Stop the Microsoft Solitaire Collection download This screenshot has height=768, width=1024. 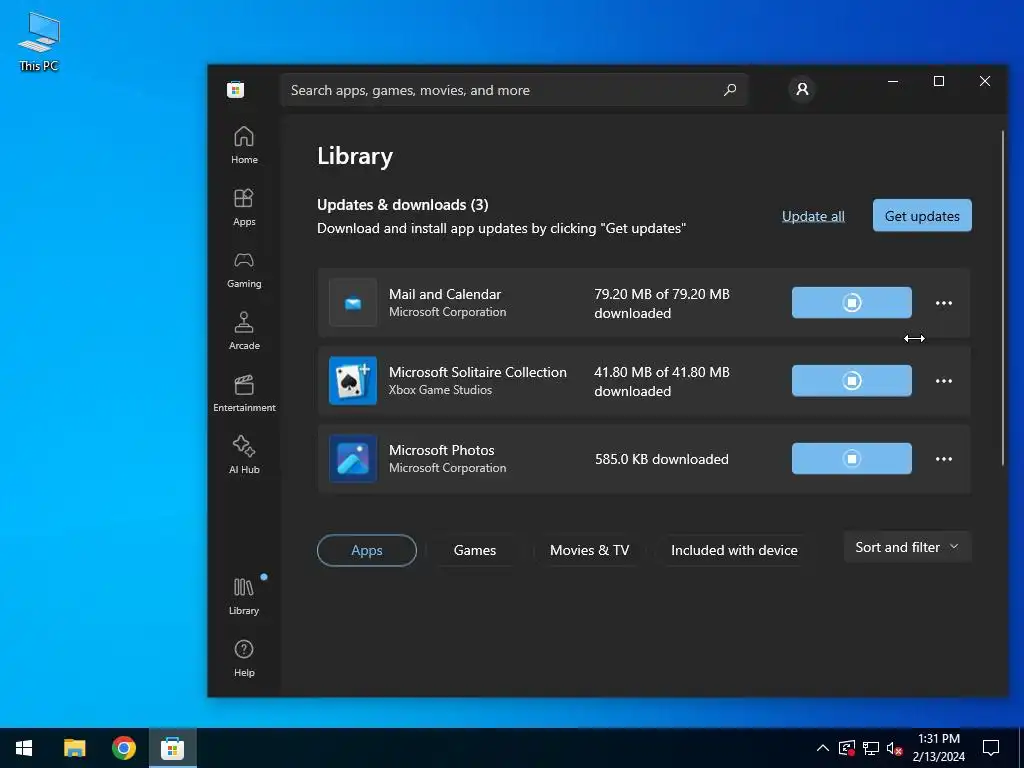852,381
